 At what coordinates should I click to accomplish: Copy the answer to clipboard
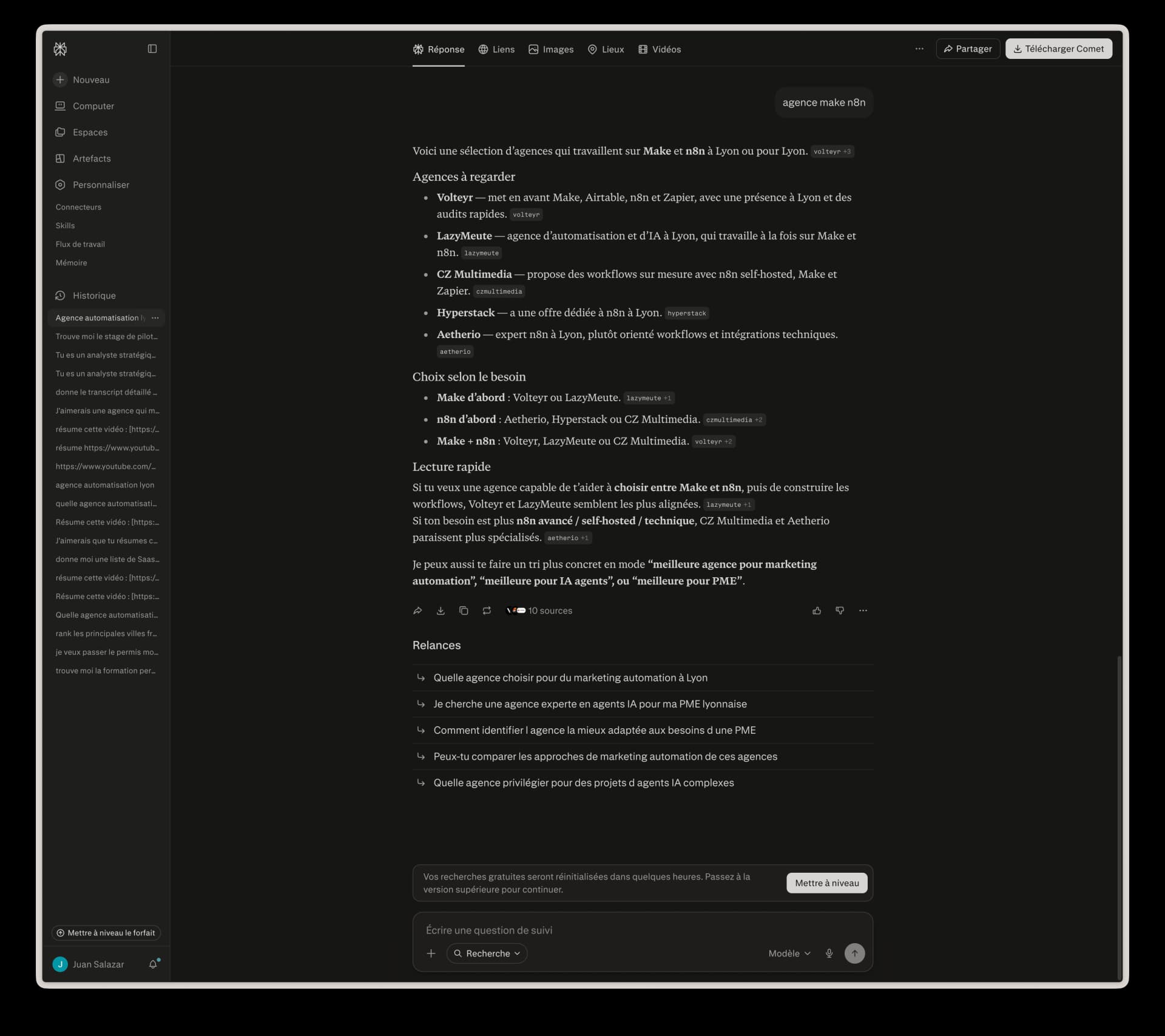tap(464, 611)
